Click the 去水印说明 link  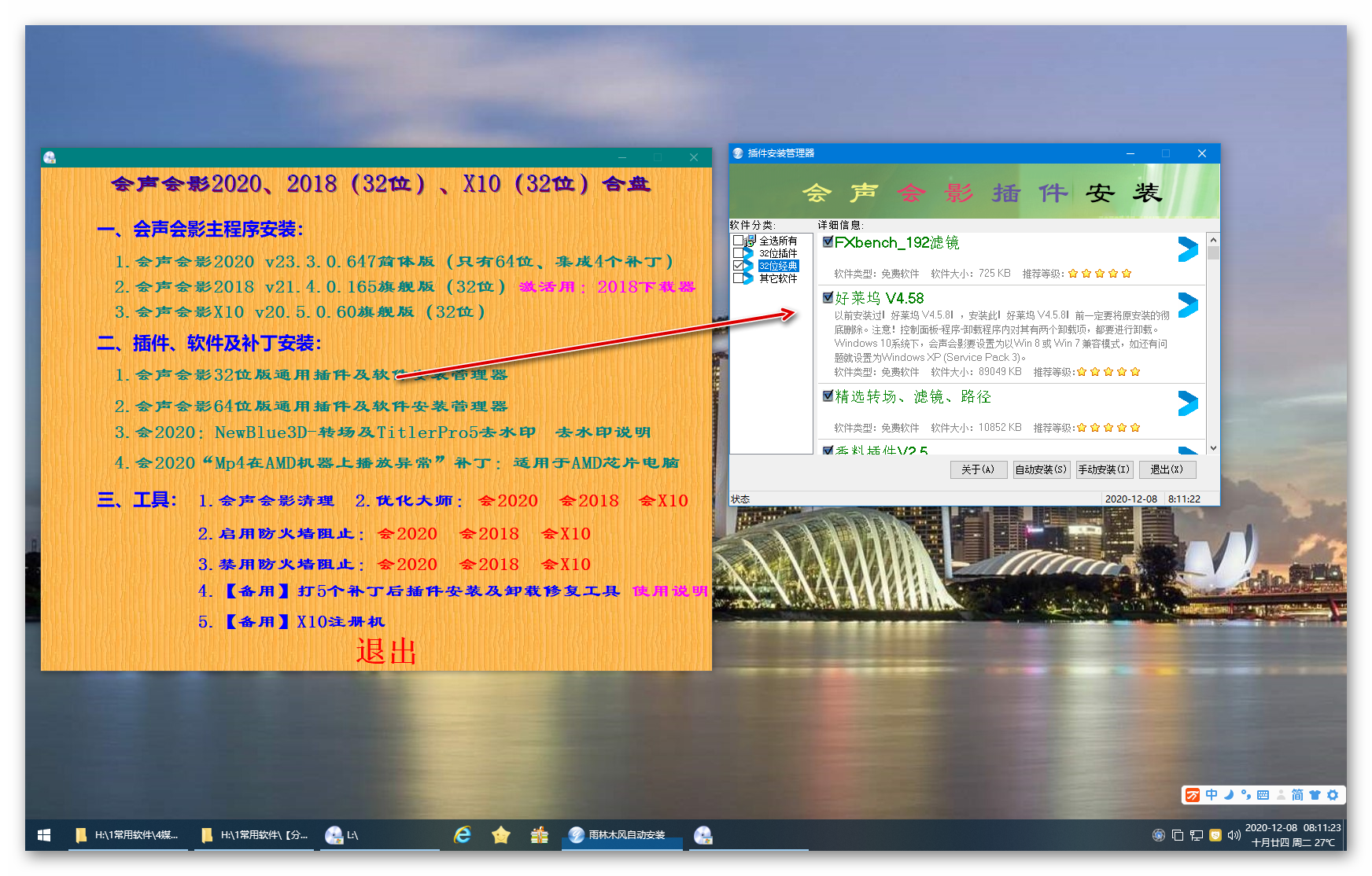click(x=603, y=432)
